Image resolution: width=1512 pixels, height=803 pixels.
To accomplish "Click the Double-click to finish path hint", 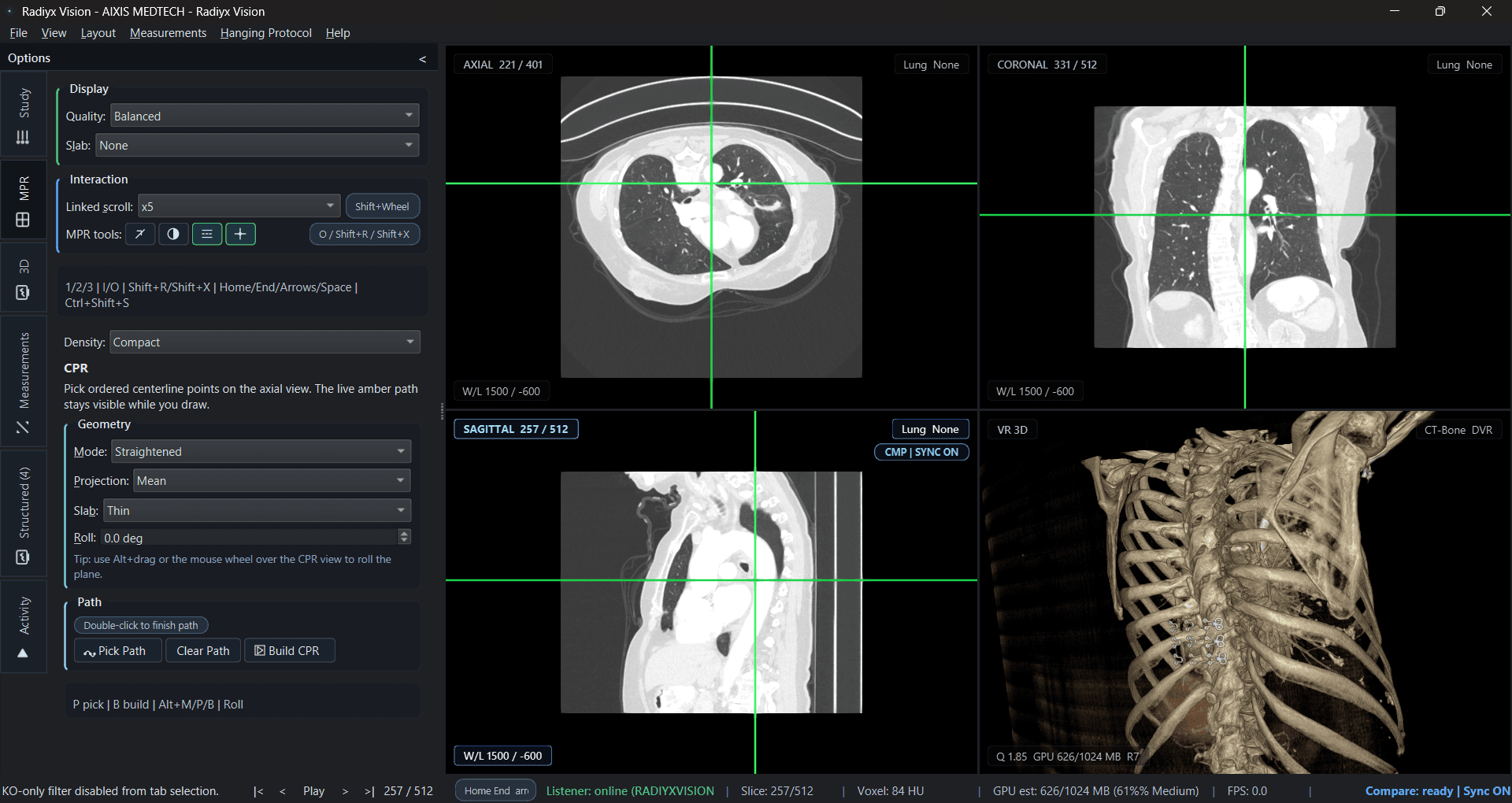I will [141, 625].
